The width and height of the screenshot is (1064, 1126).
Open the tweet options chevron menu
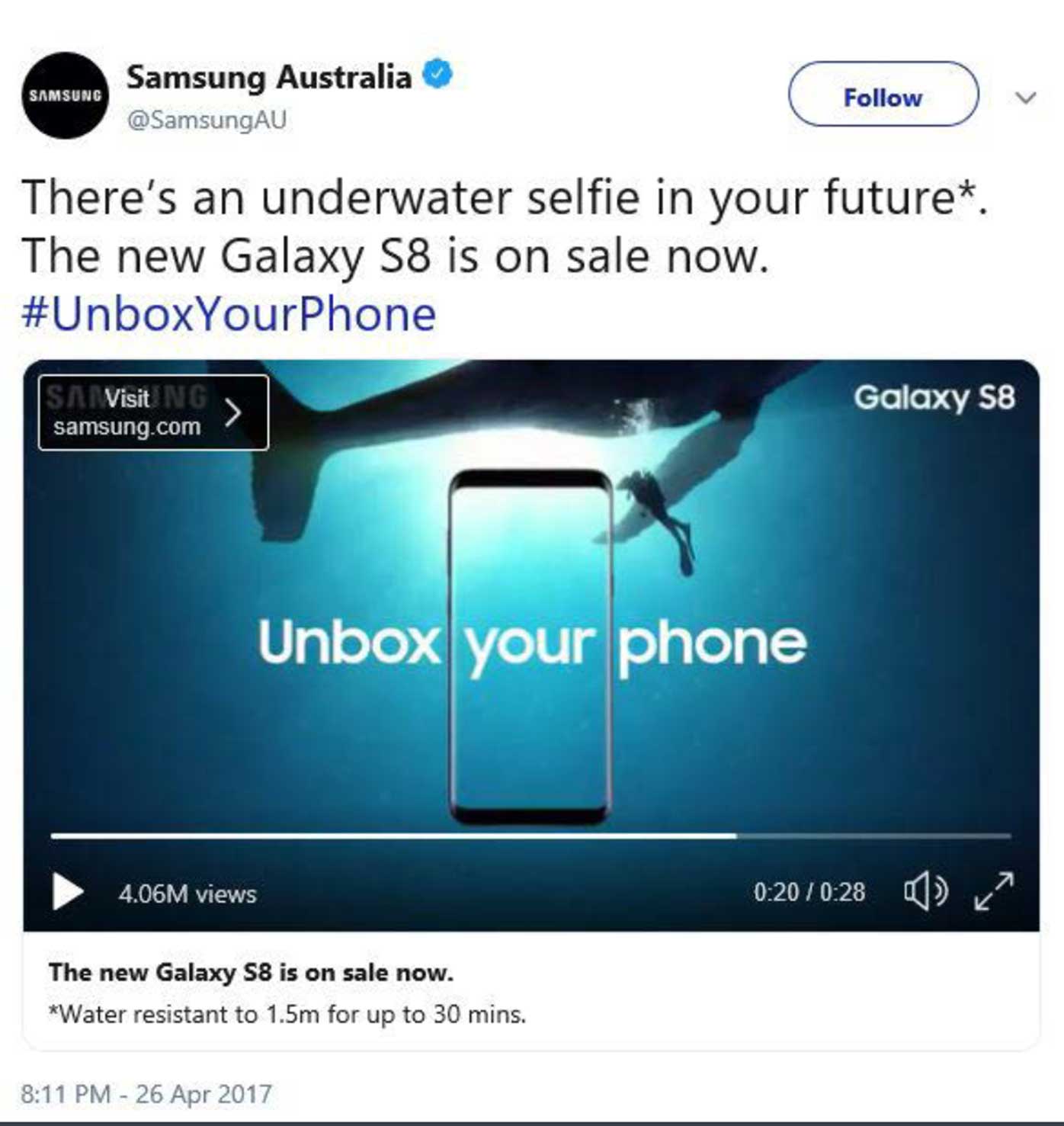(x=1026, y=98)
